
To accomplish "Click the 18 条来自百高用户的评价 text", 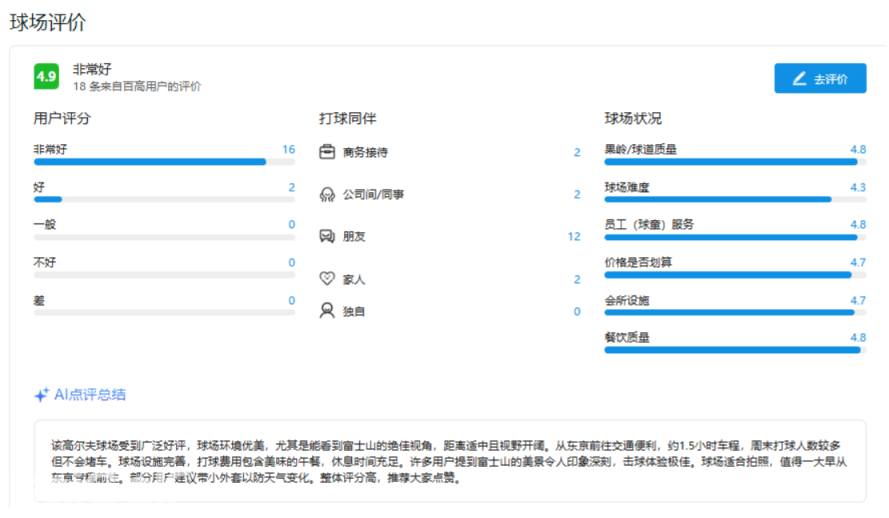I will (x=137, y=86).
